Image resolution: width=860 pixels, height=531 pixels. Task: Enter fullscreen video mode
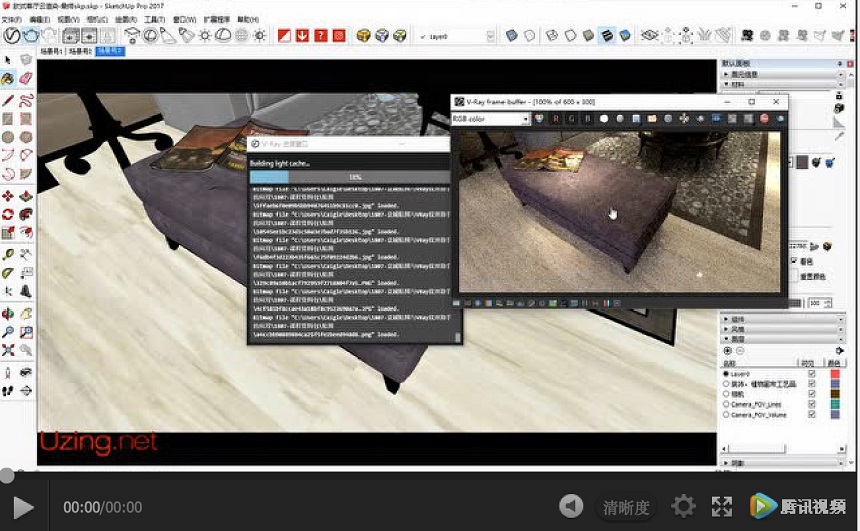[x=721, y=506]
